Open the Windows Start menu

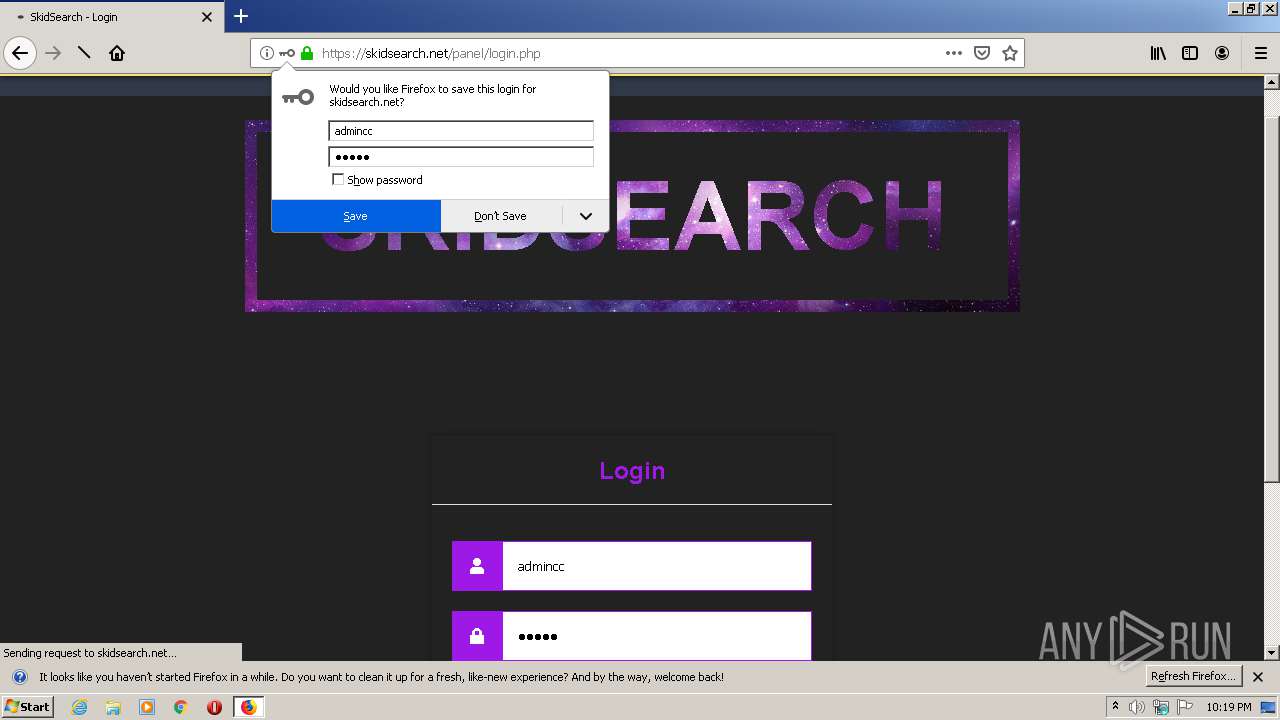27,706
